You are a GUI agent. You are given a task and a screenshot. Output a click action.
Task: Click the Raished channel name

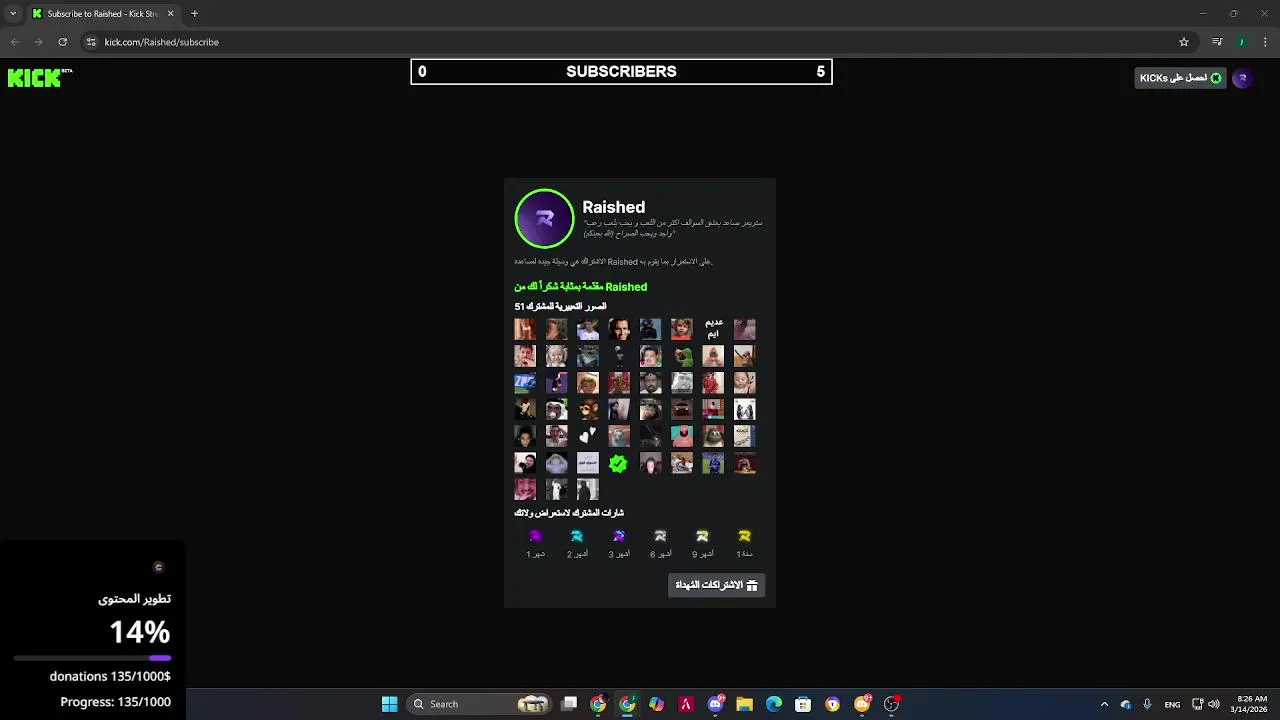[613, 207]
